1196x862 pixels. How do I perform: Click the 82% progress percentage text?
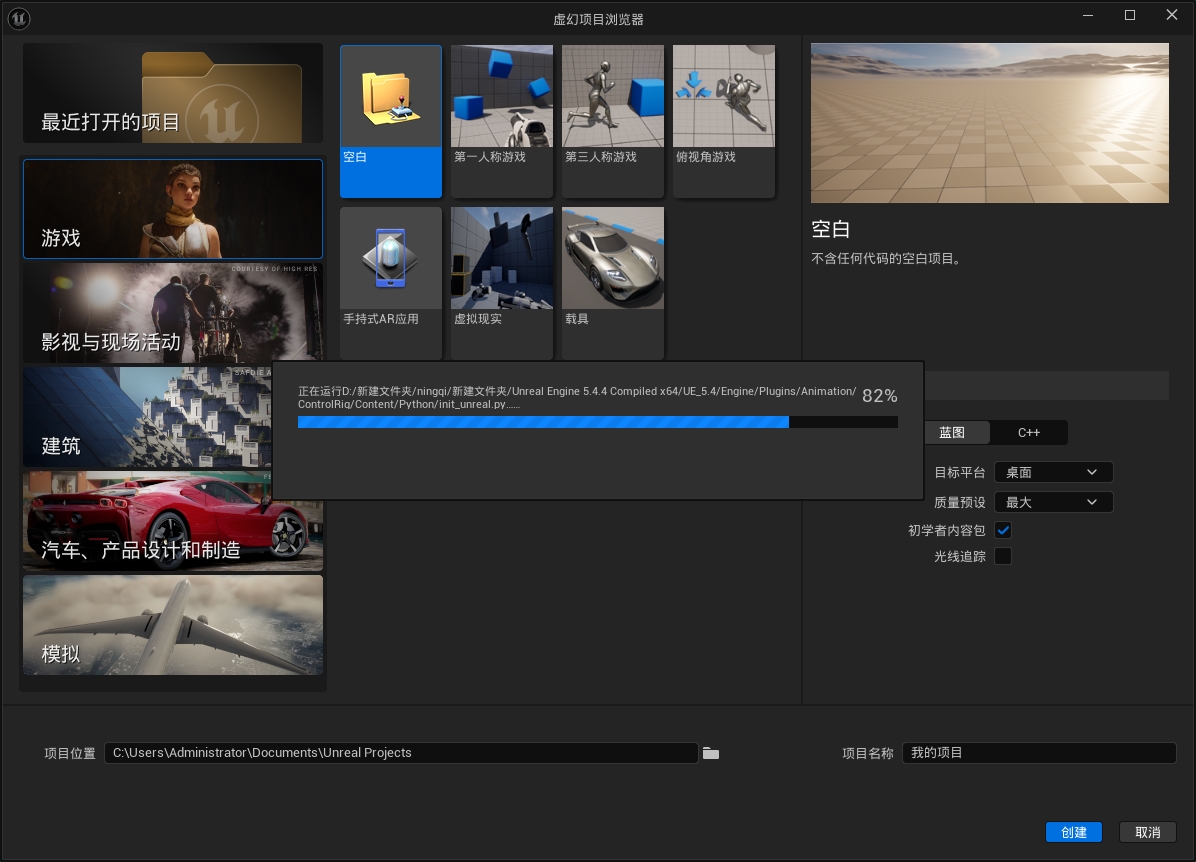coord(879,396)
